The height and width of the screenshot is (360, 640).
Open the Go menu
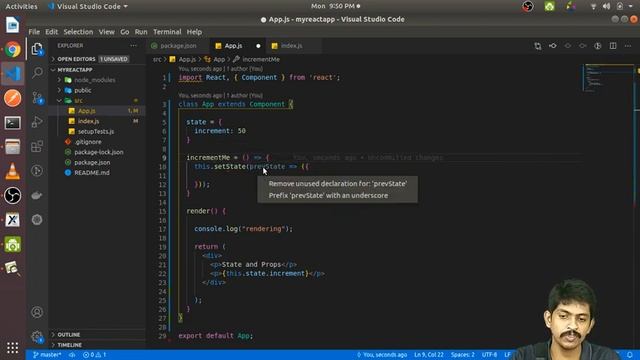(x=124, y=32)
